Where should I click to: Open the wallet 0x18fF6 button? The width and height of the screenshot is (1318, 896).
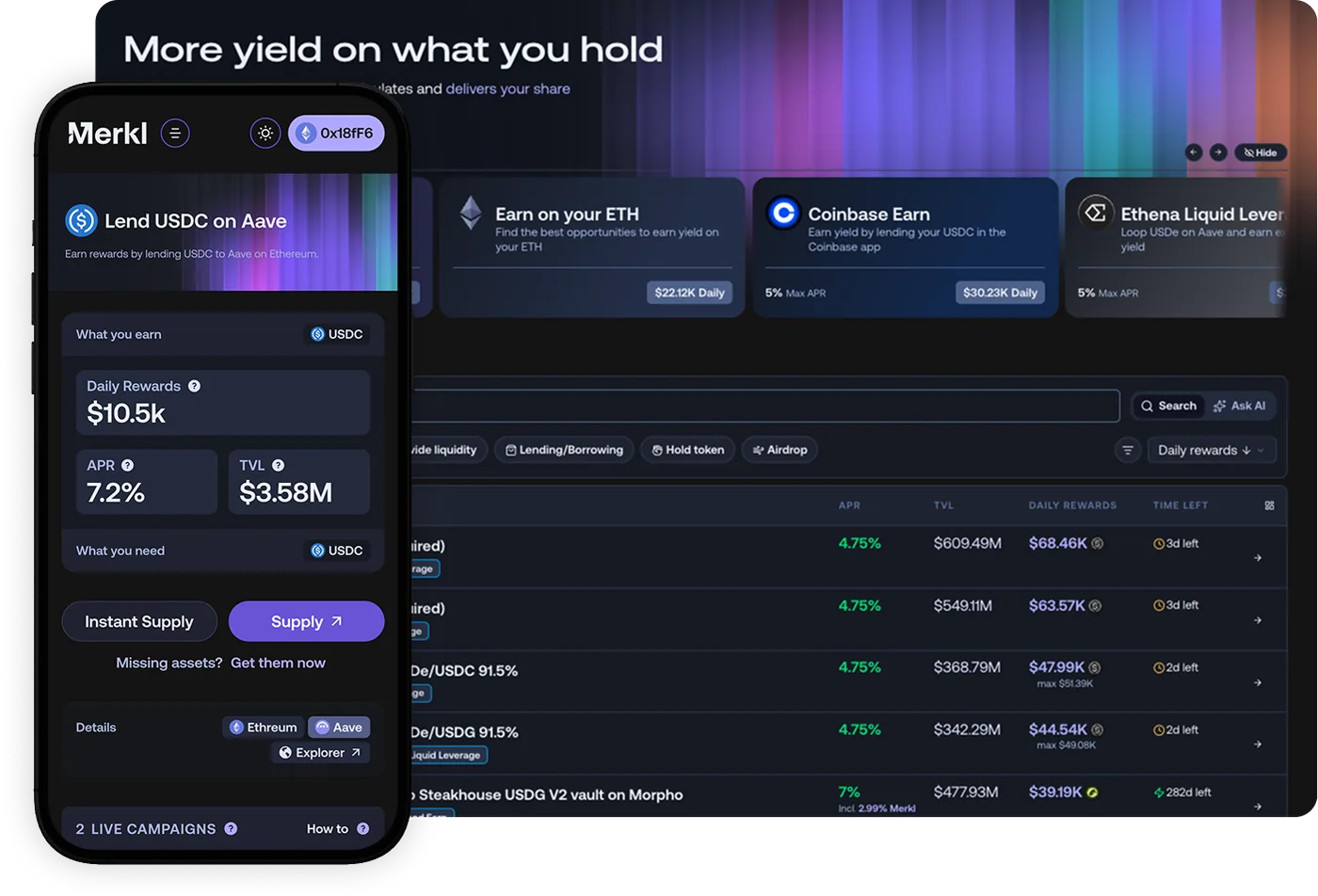(336, 134)
